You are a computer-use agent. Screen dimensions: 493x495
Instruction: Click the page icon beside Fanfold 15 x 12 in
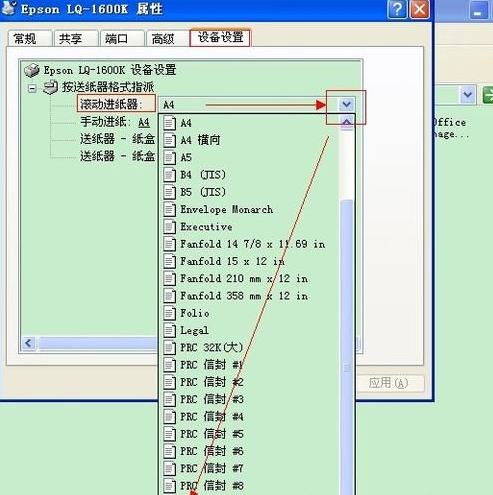point(169,261)
